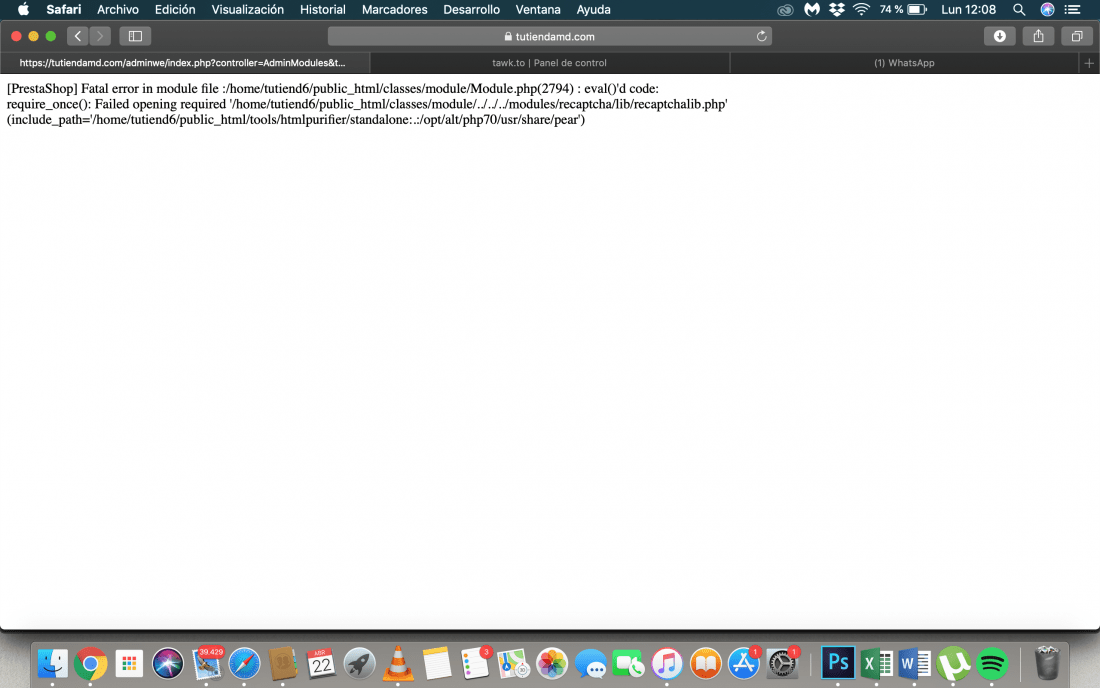Add a new tab with the plus button
Screen dimensions: 1100x688
[1089, 63]
